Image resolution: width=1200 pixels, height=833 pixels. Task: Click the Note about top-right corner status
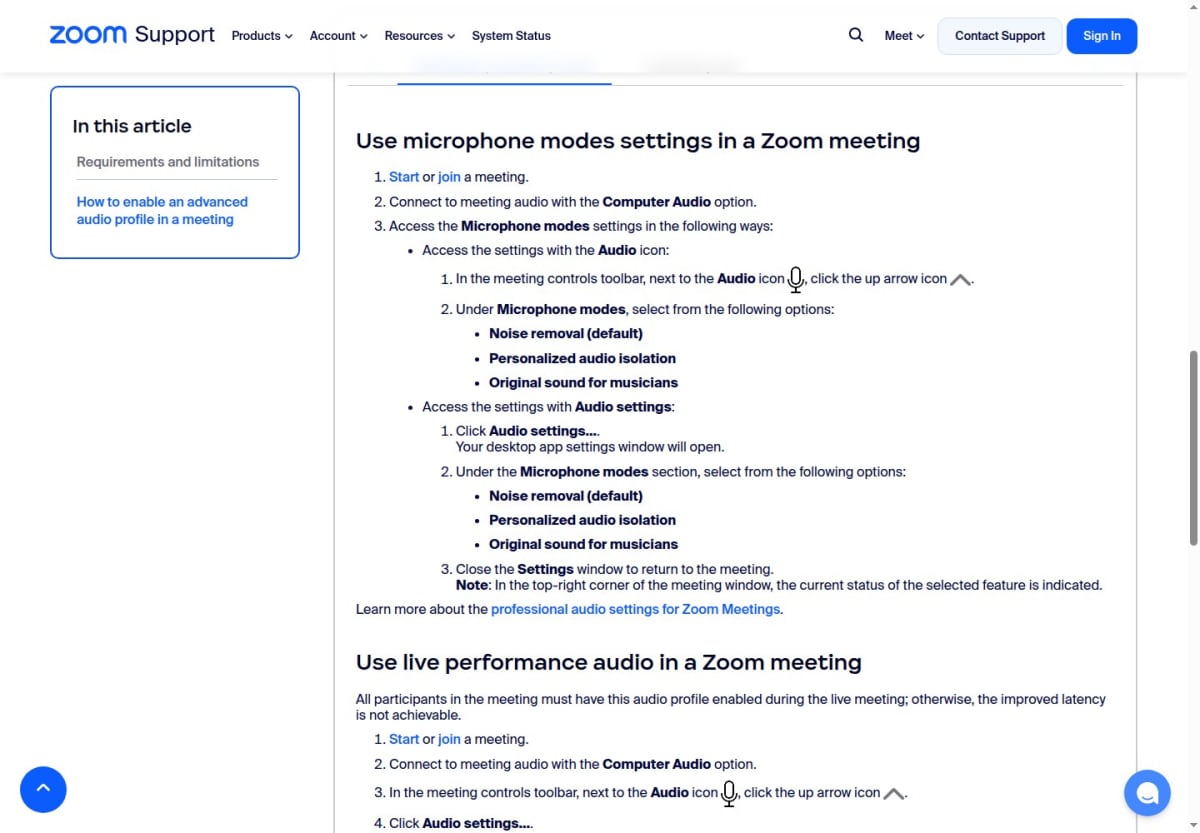pyautogui.click(x=779, y=585)
